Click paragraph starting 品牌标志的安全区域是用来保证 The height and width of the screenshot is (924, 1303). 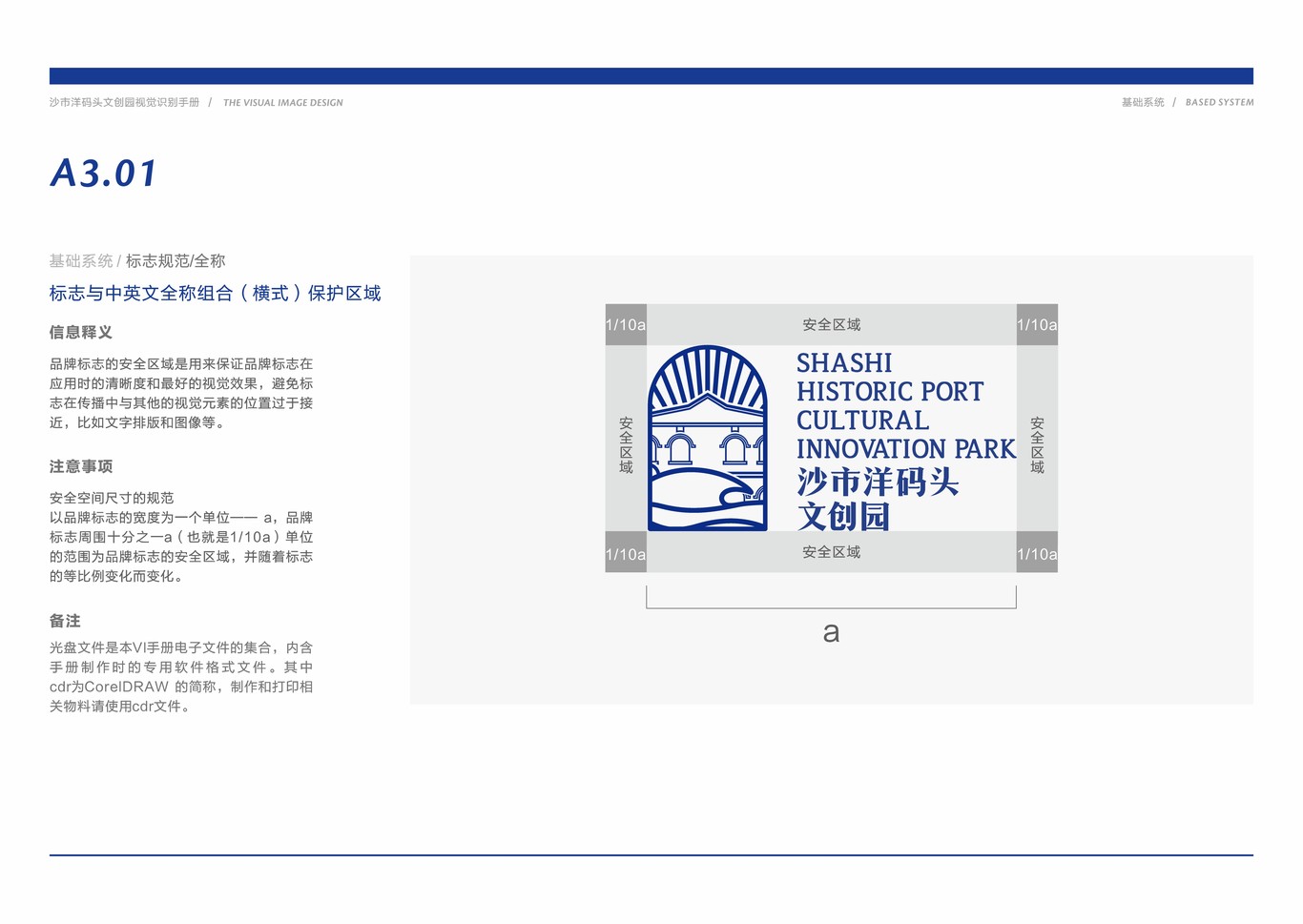[181, 393]
